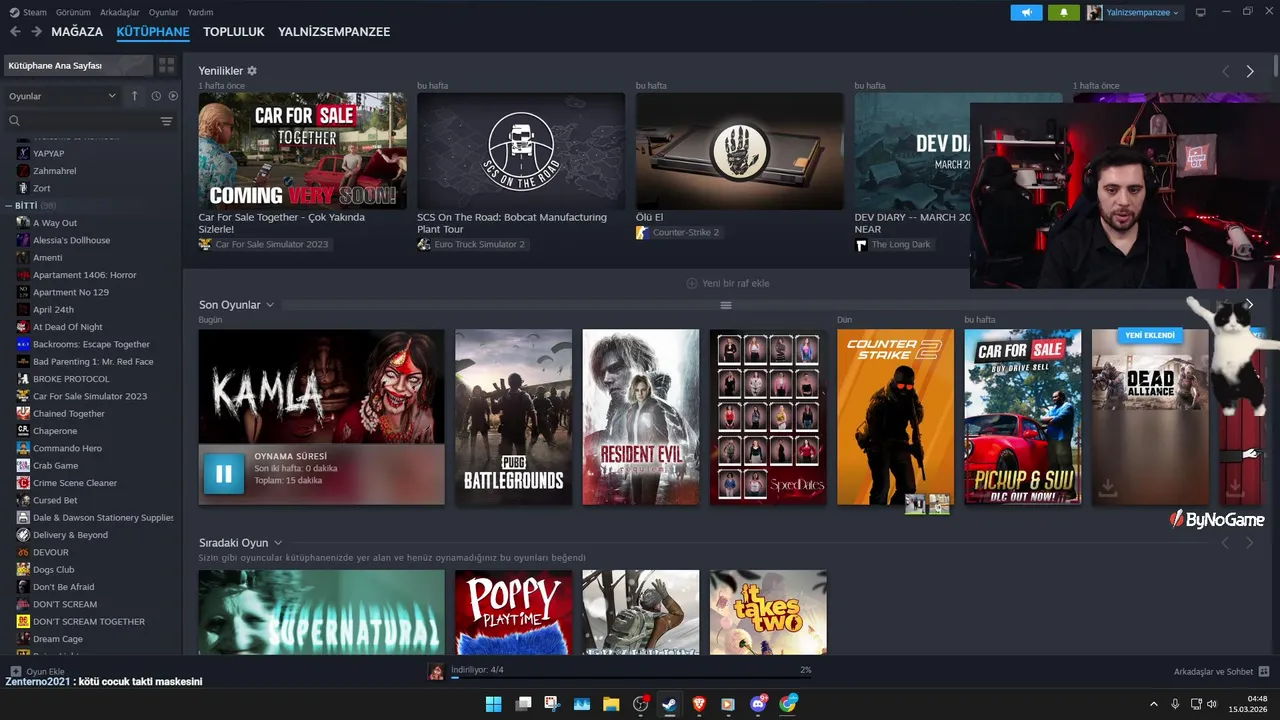Filter library by recent activity clock icon
1280x720 pixels.
156,96
